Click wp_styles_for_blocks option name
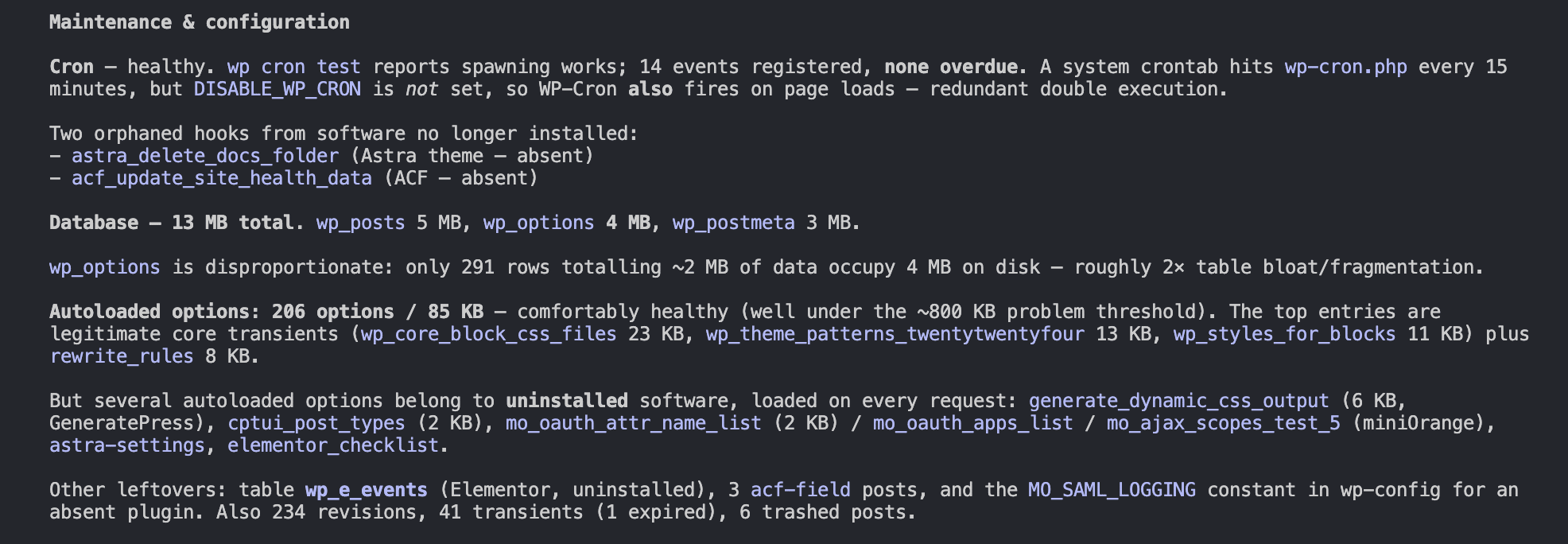Screen dimensions: 1568x544 1285,334
